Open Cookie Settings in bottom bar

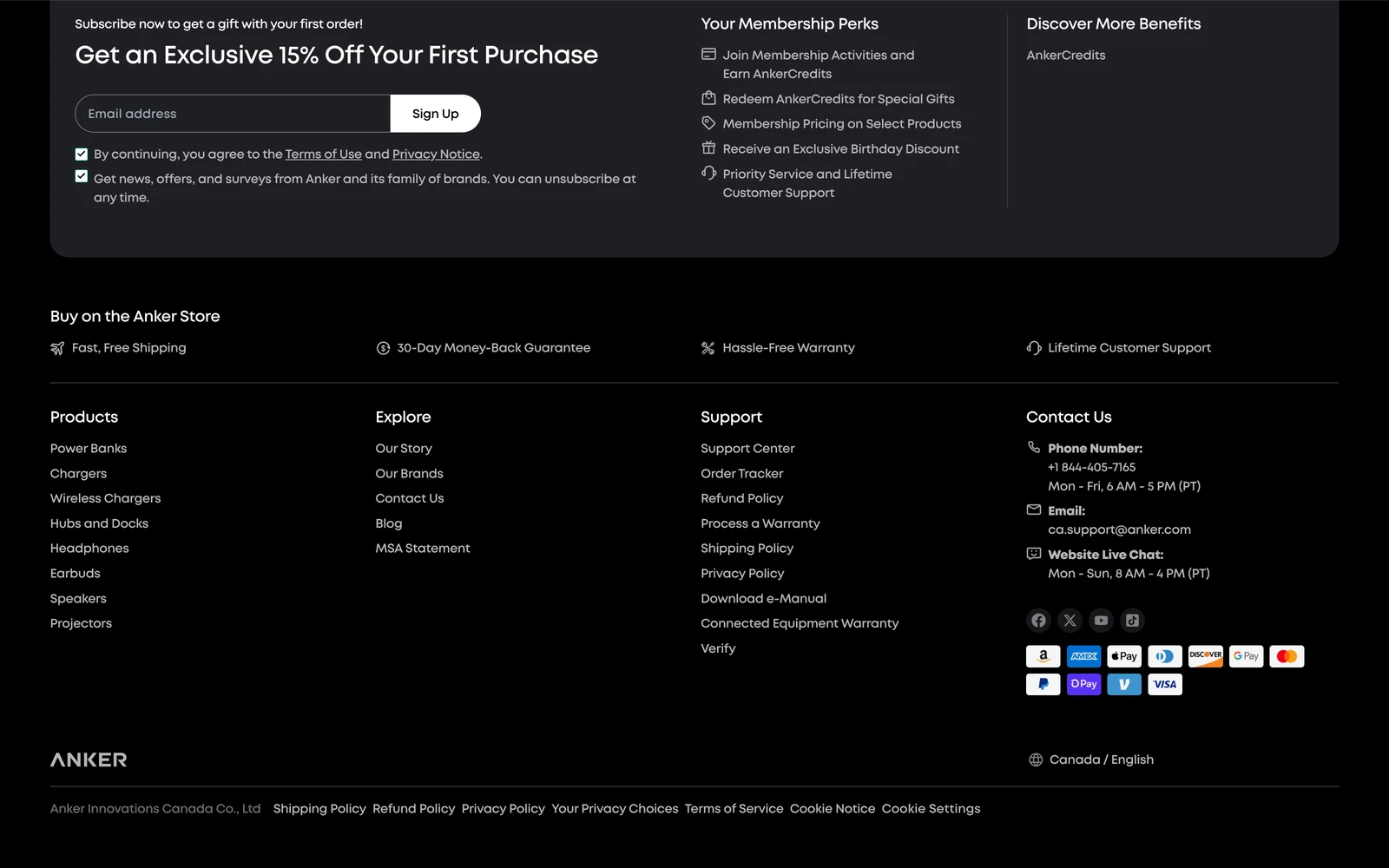(931, 809)
